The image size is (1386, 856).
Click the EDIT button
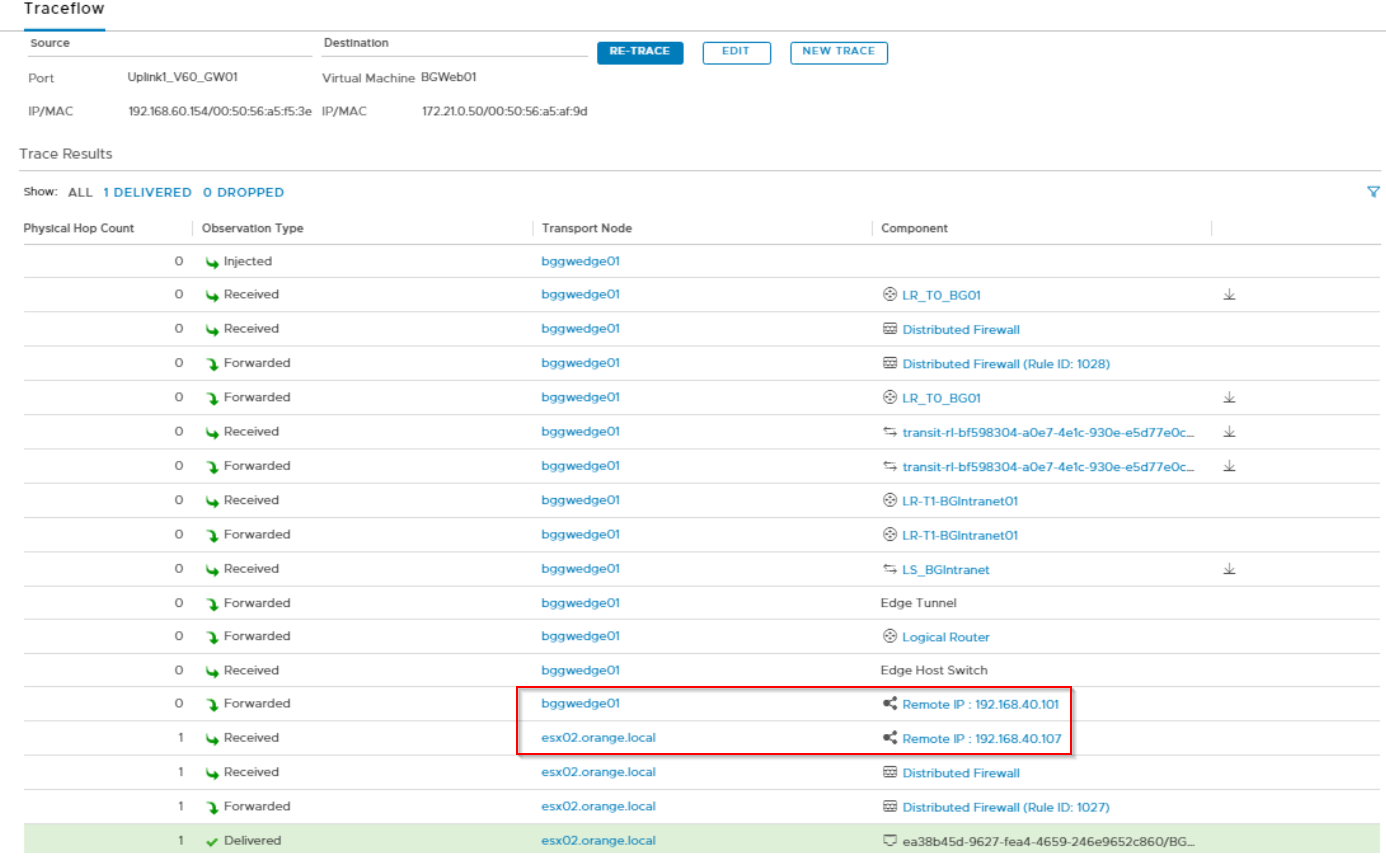737,52
